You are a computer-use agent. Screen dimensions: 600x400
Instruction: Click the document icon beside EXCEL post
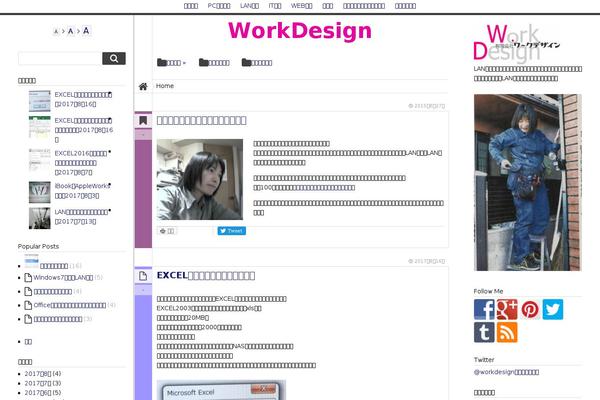click(143, 276)
